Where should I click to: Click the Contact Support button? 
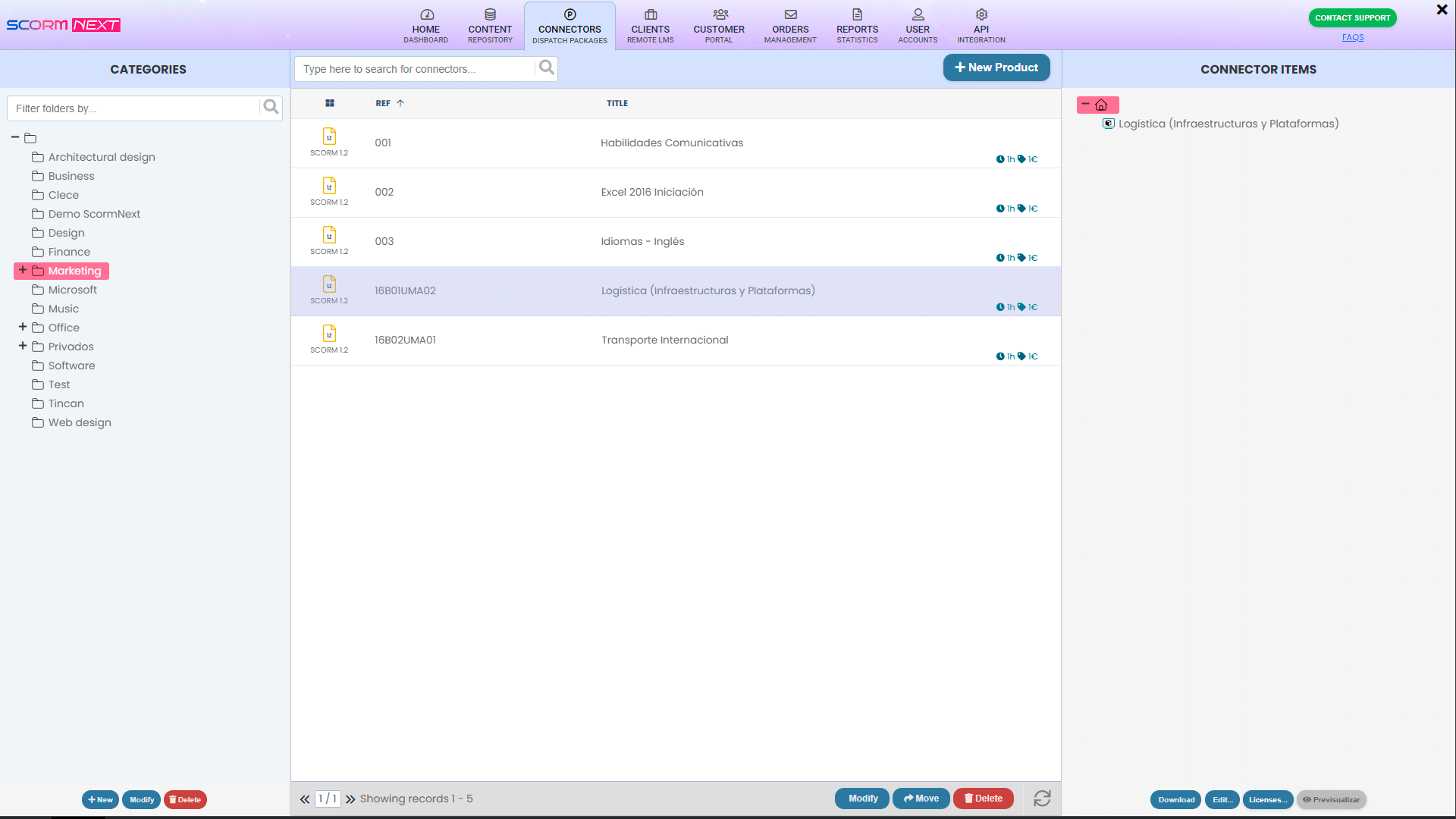point(1353,17)
